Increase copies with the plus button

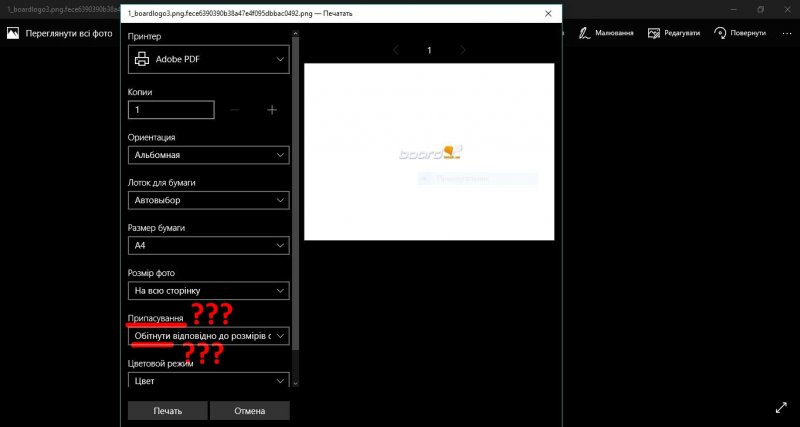point(271,110)
